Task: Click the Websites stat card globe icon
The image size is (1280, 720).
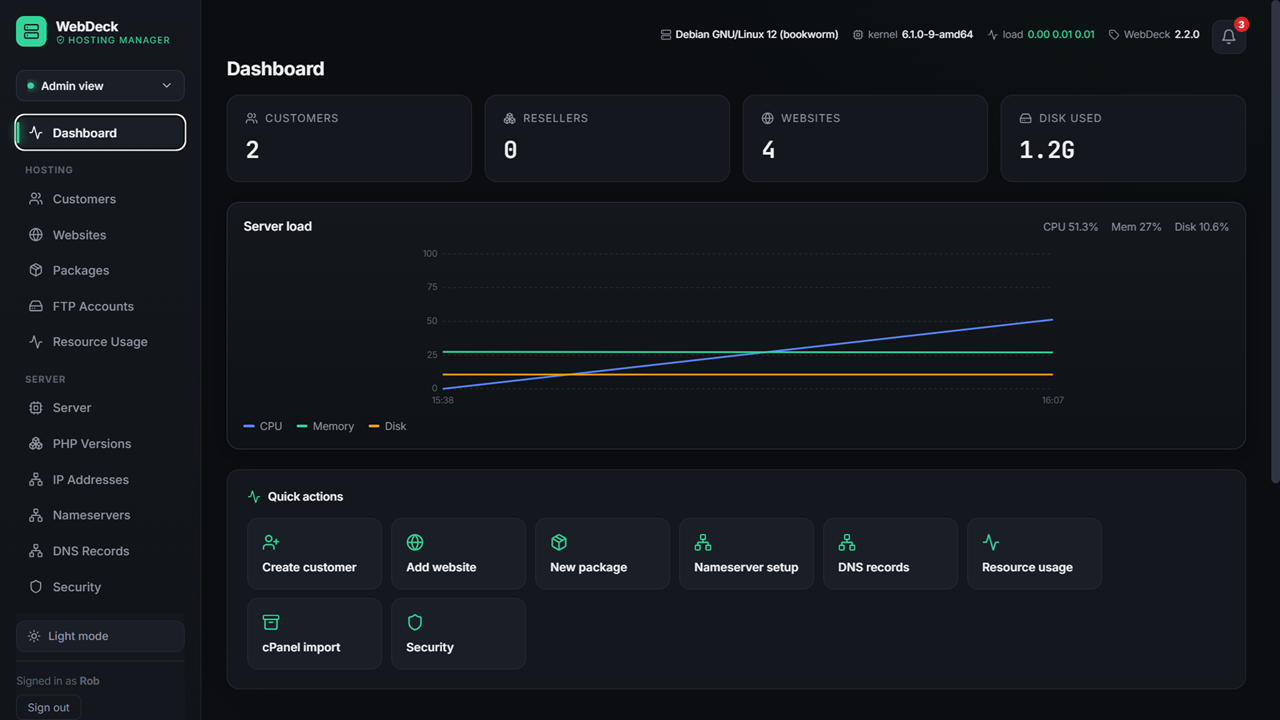Action: [767, 118]
